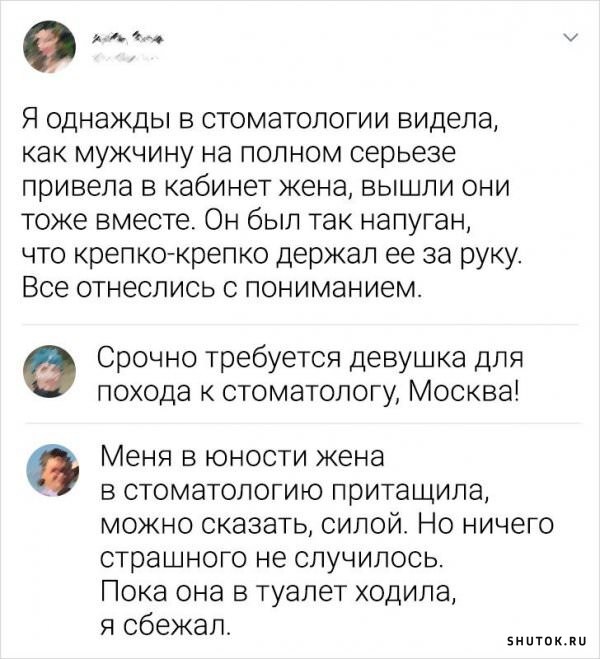This screenshot has height=659, width=600.
Task: Click the SHUTOK.RU watermark
Action: click(x=547, y=641)
